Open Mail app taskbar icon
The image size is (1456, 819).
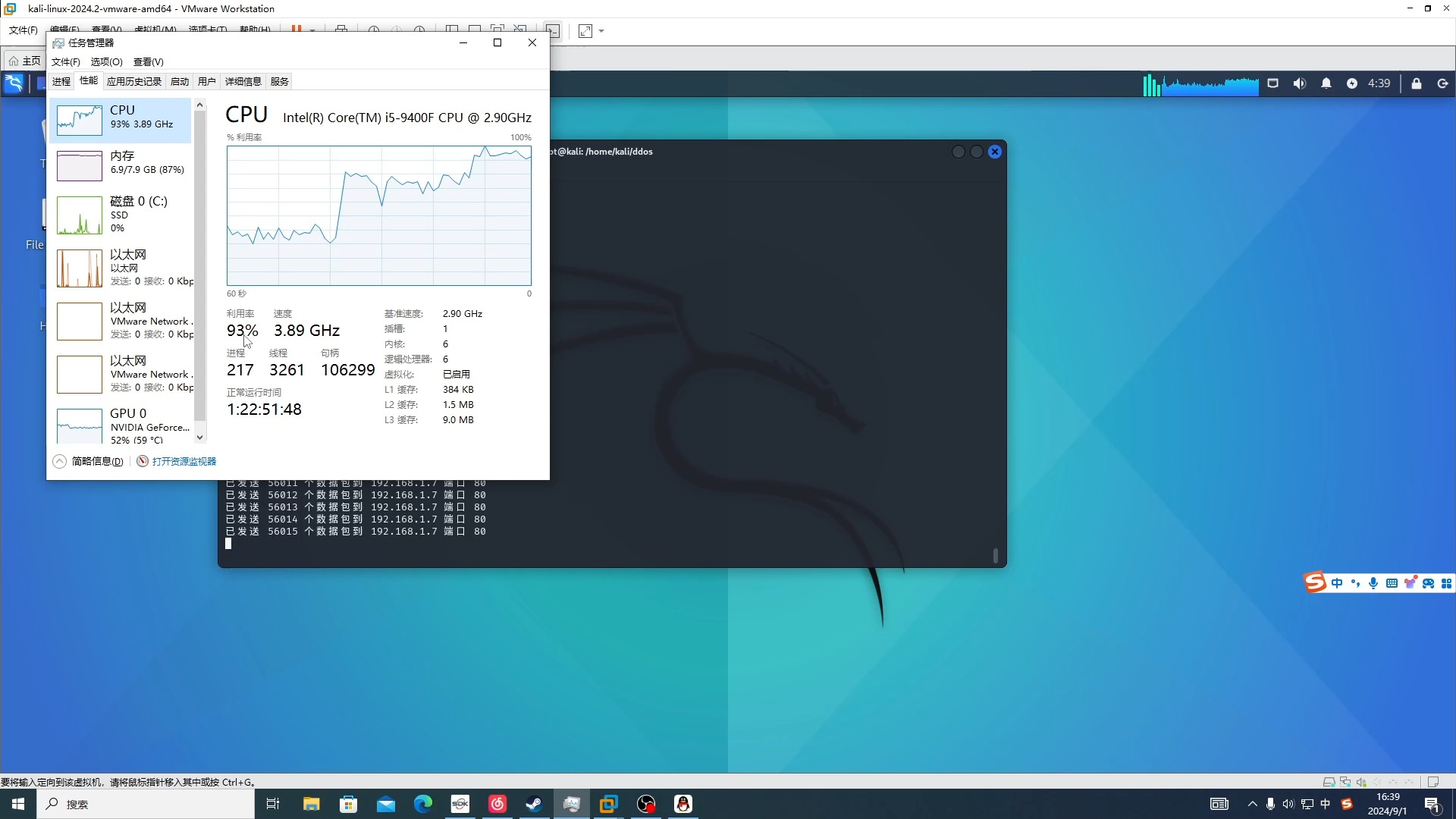(386, 804)
